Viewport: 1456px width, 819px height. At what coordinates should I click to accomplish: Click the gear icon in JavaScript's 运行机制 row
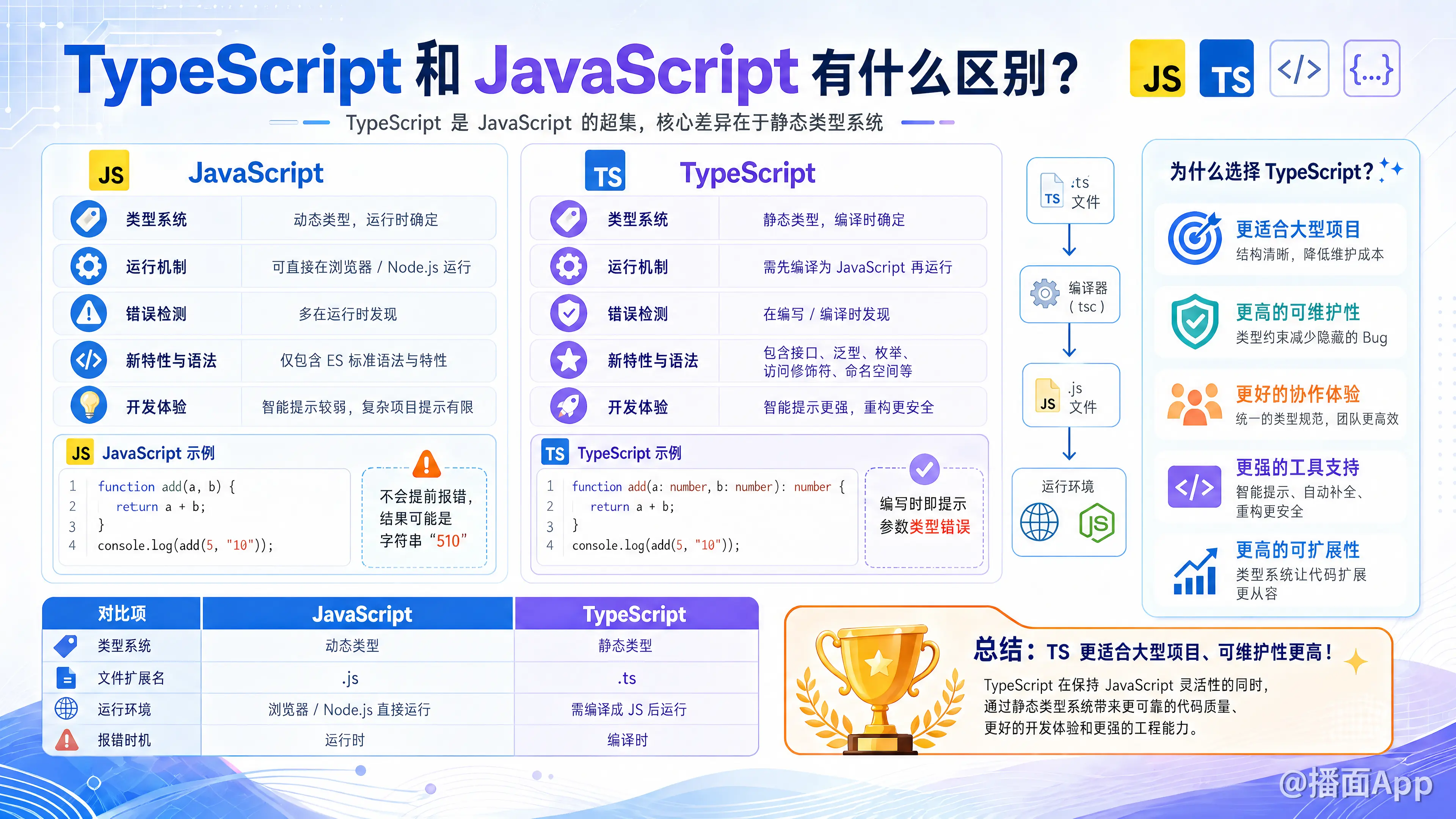(89, 266)
